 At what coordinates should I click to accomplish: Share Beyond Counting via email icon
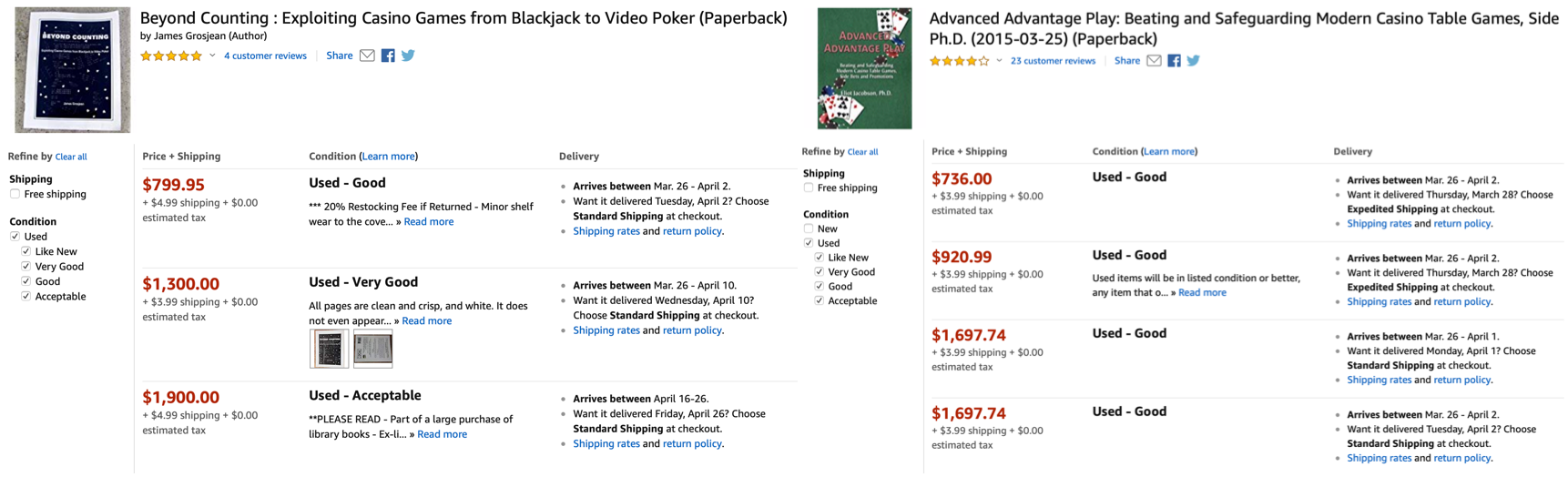[x=367, y=56]
